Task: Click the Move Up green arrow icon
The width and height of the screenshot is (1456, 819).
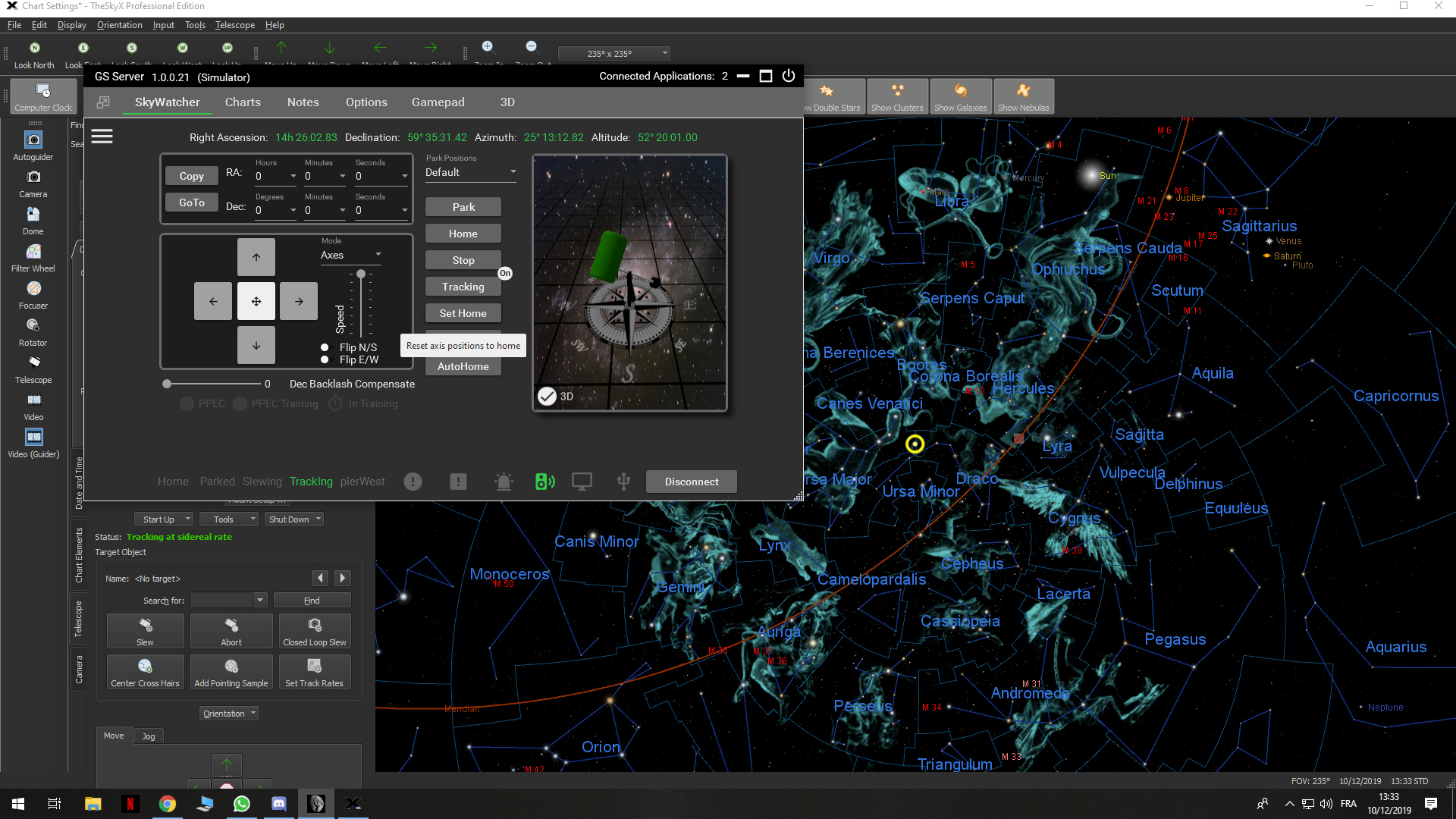Action: point(281,47)
